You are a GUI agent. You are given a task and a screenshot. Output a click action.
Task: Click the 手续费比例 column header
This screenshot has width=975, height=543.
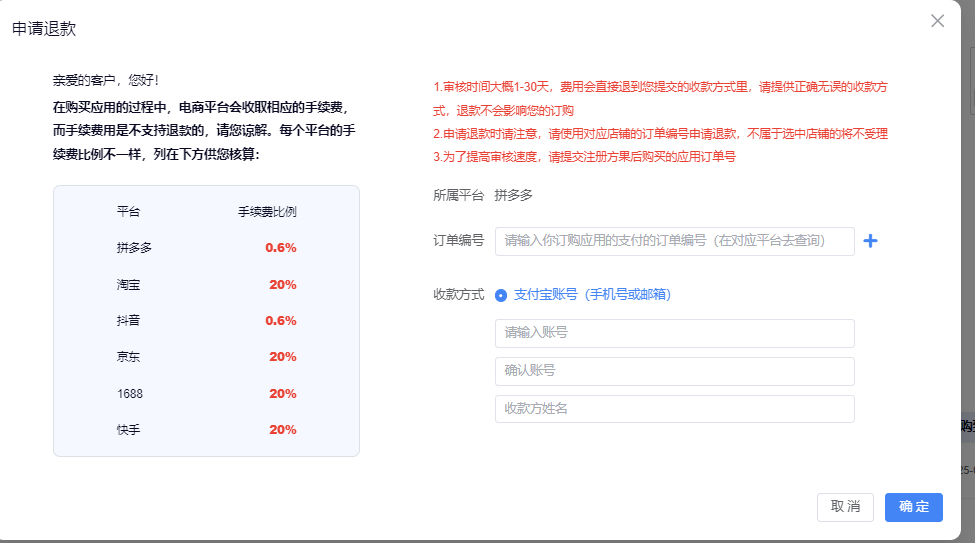(267, 212)
